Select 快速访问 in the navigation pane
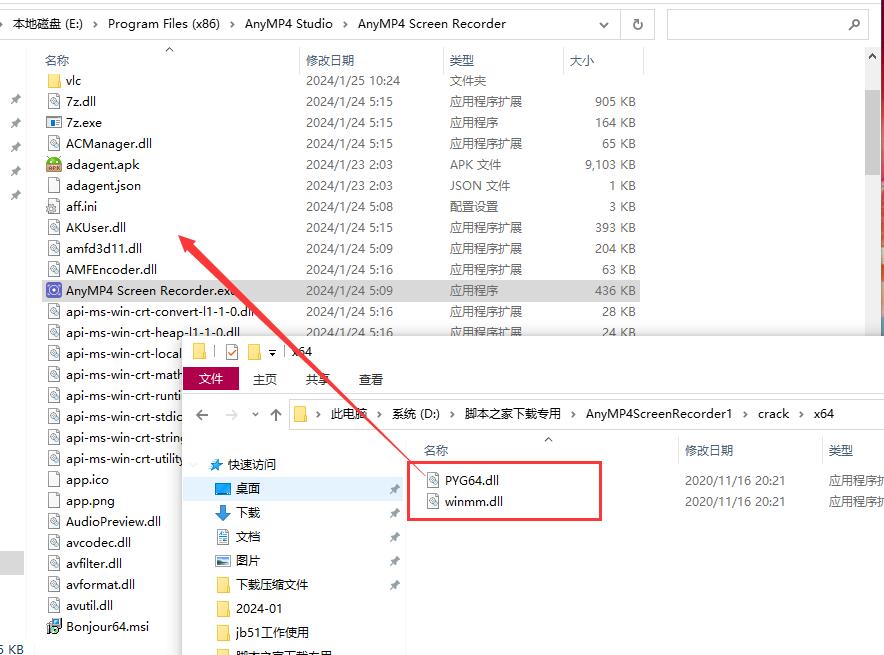Viewport: 884px width, 655px height. 251,464
